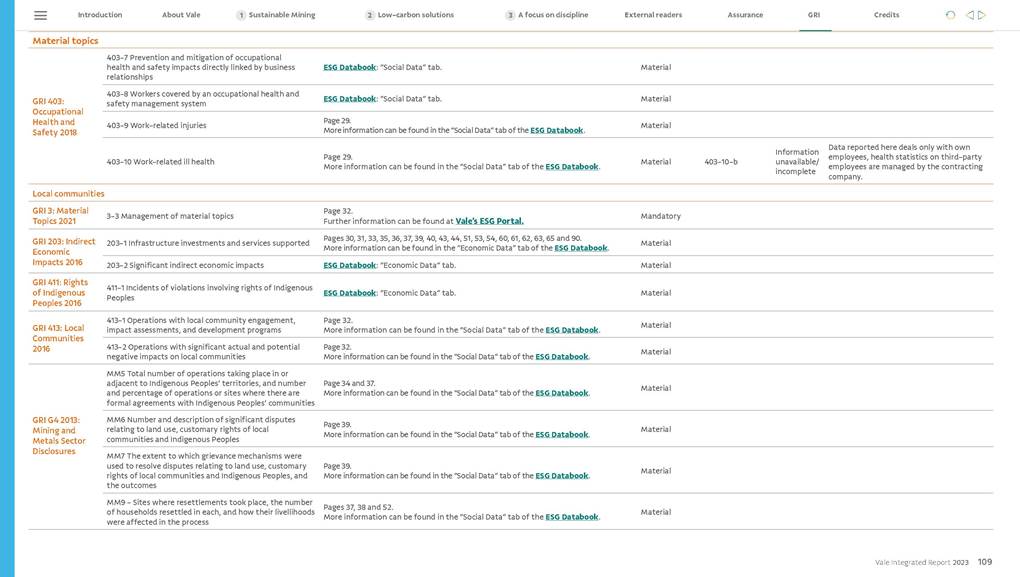The width and height of the screenshot is (1020, 577).
Task: Switch to the About Vale section
Action: [x=180, y=15]
